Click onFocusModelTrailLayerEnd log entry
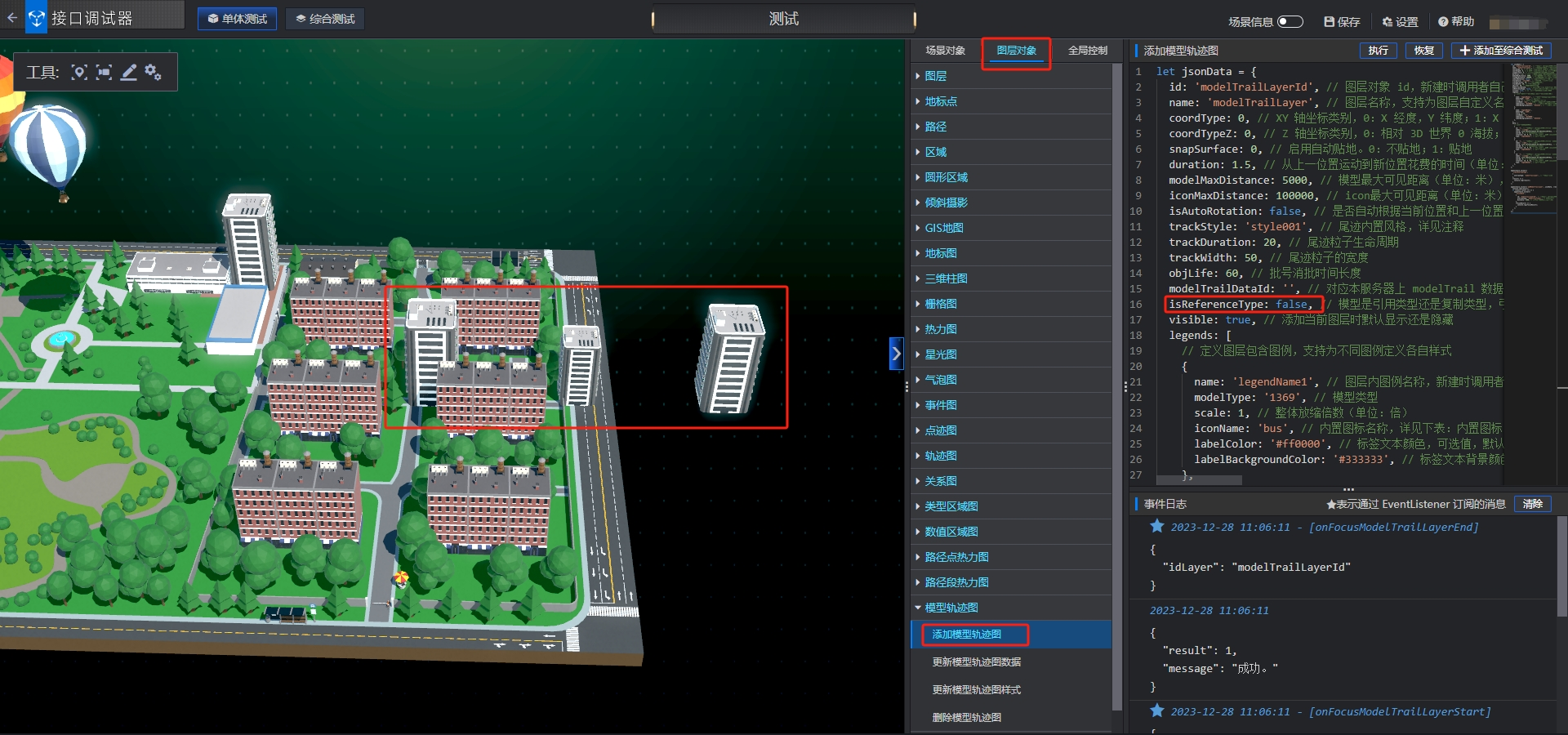The image size is (1568, 735). pos(1325,528)
